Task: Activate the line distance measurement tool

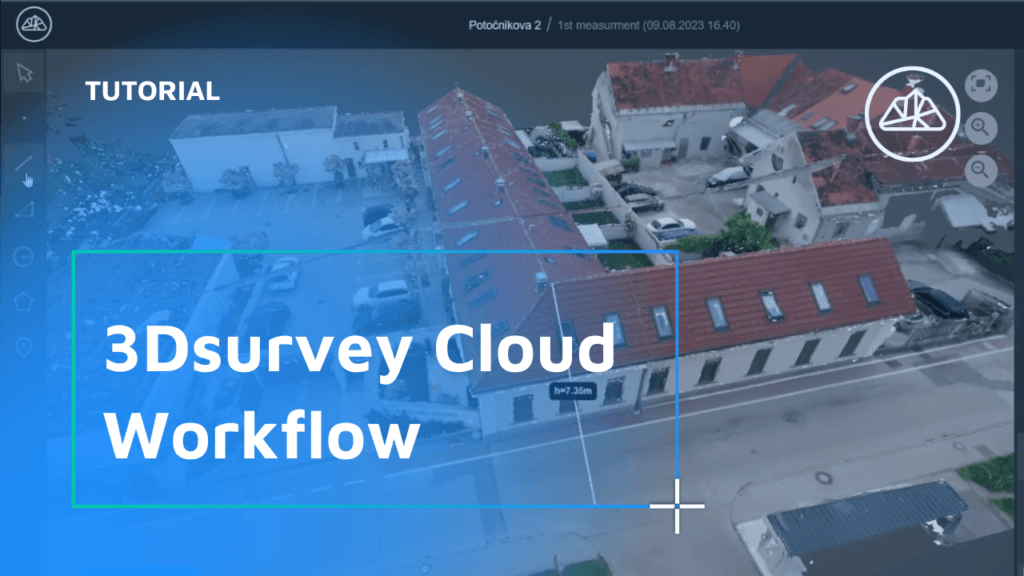Action: coord(25,162)
